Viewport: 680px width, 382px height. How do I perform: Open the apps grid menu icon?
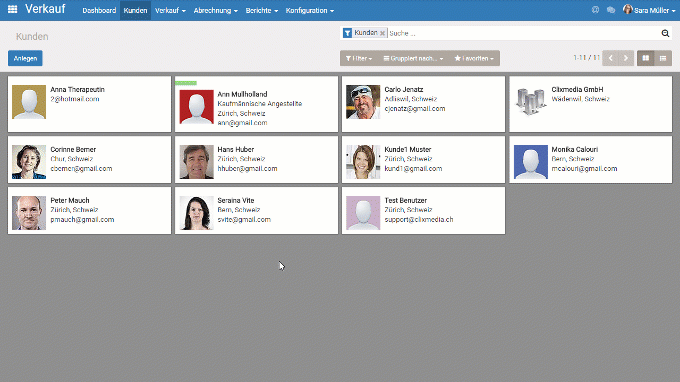pos(13,9)
